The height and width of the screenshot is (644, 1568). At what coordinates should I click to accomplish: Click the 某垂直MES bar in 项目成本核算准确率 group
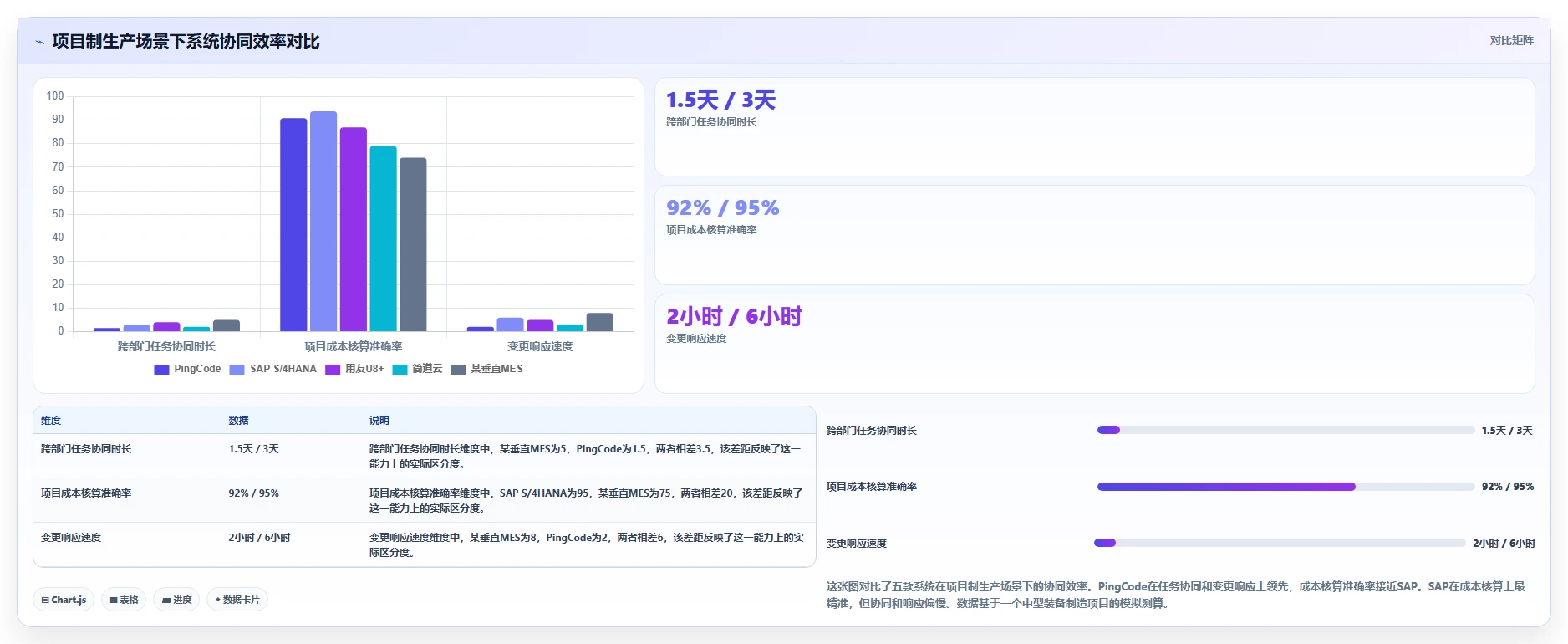(x=413, y=244)
